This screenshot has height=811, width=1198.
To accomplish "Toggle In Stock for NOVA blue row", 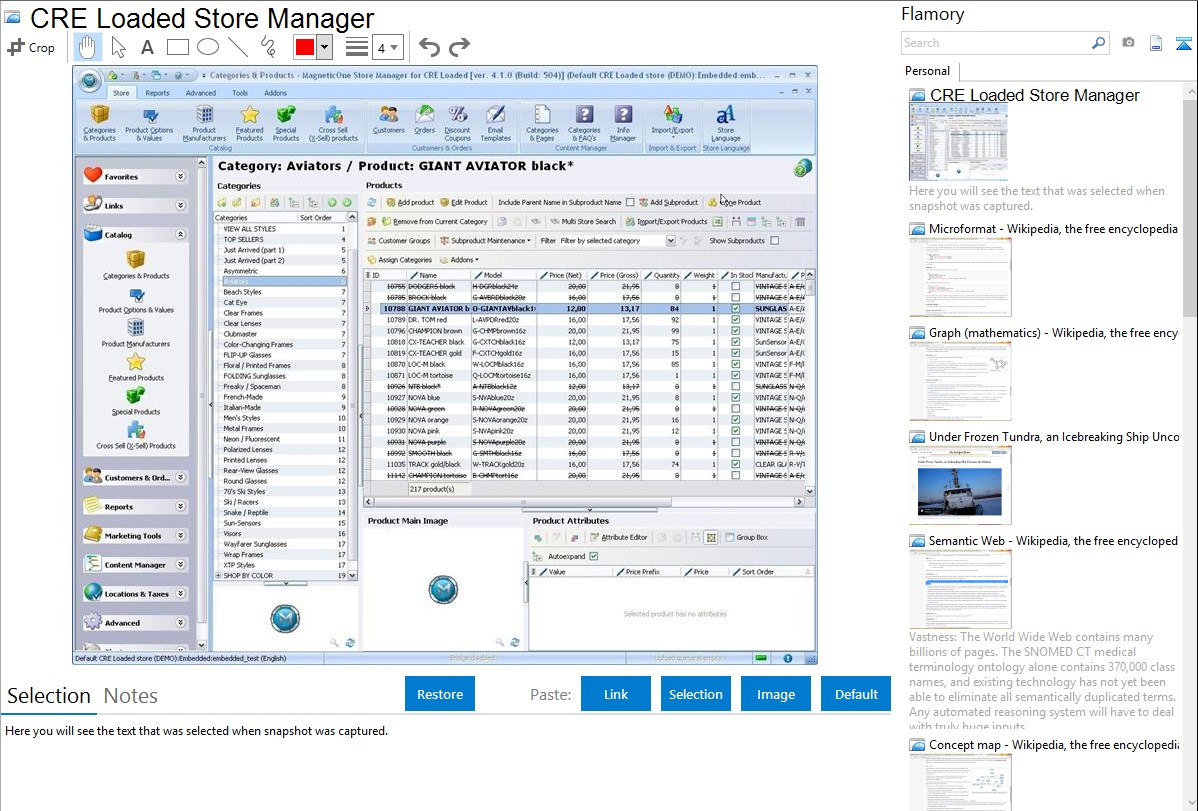I will pyautogui.click(x=736, y=397).
